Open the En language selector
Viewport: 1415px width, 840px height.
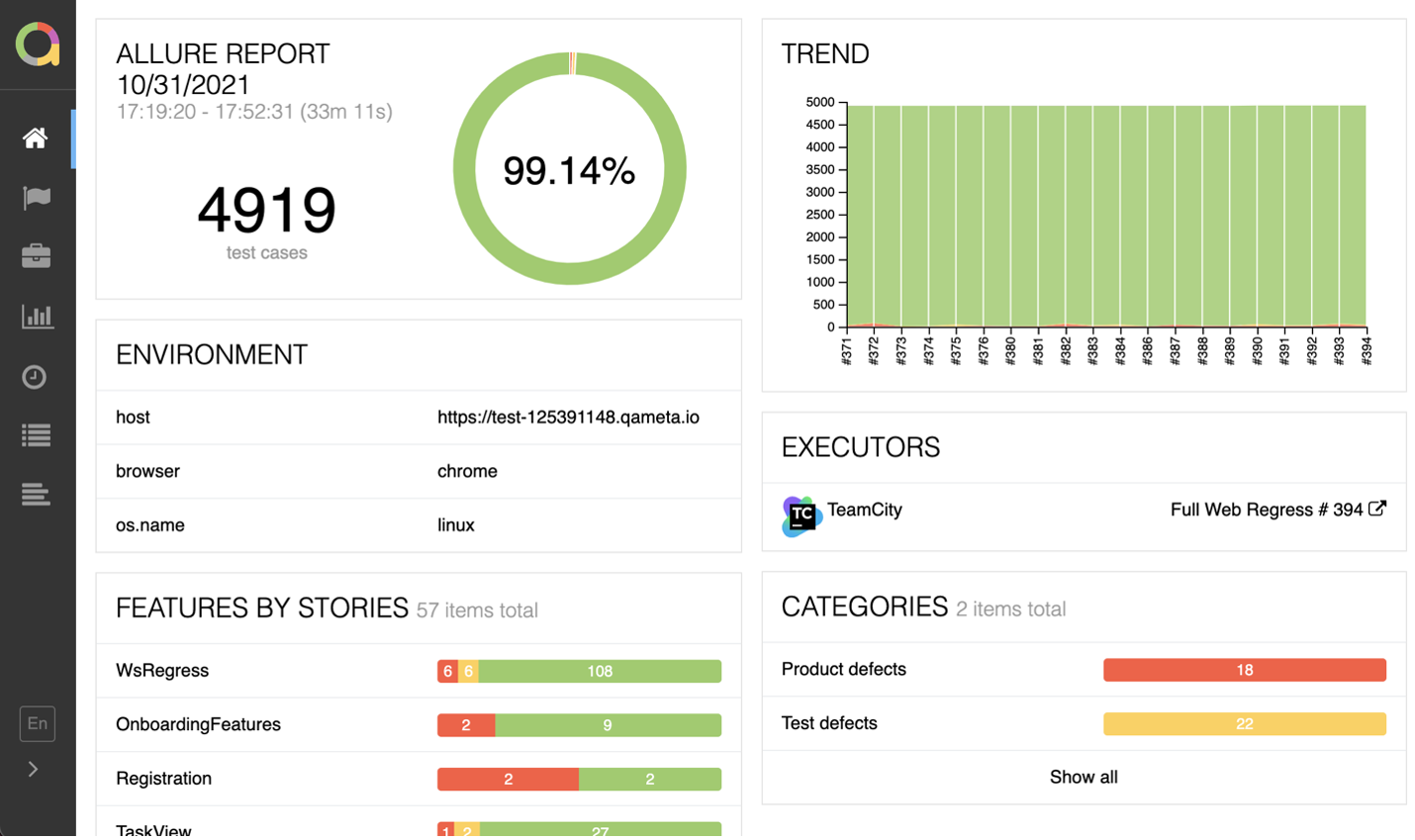point(38,723)
